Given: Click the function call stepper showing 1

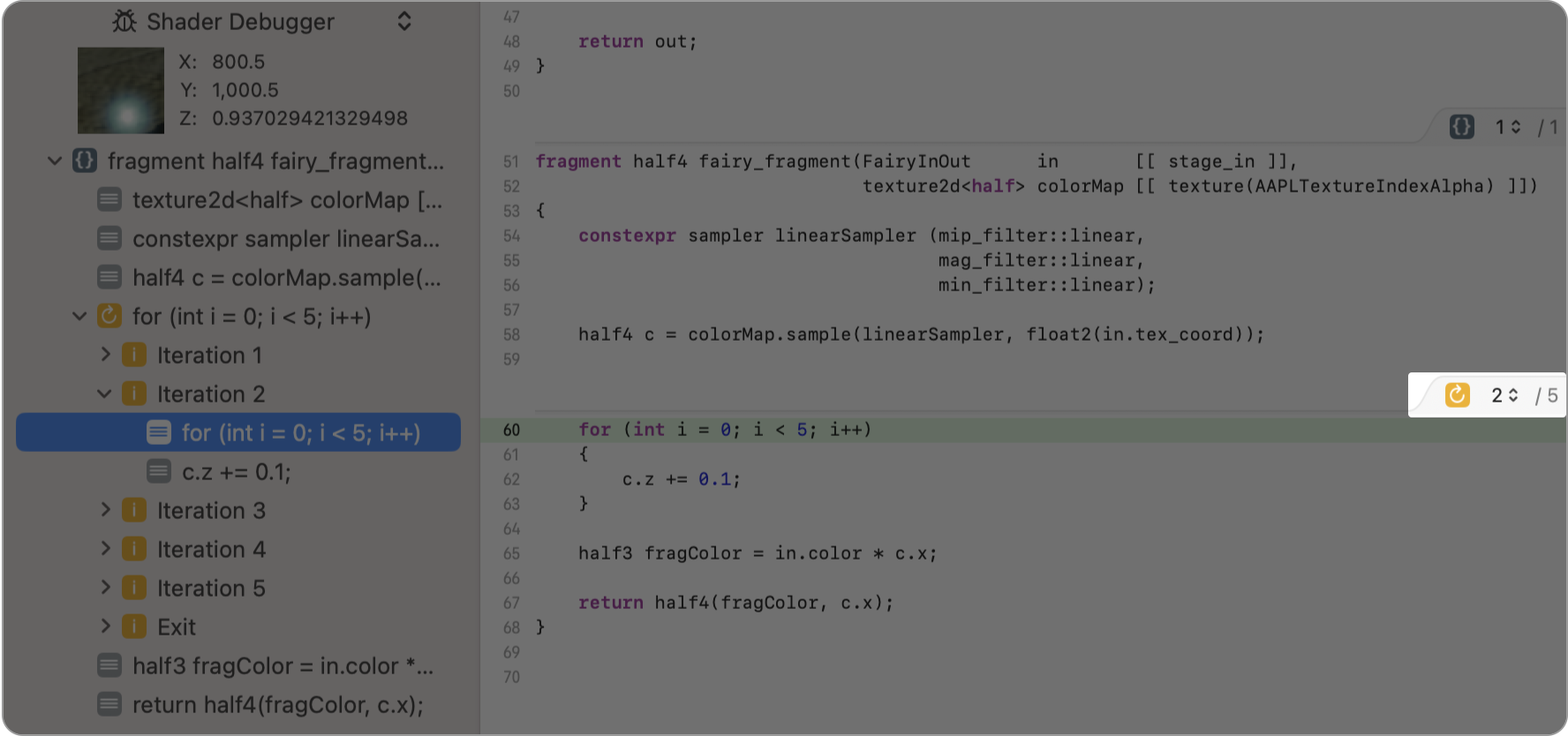Looking at the screenshot, I should (1507, 127).
